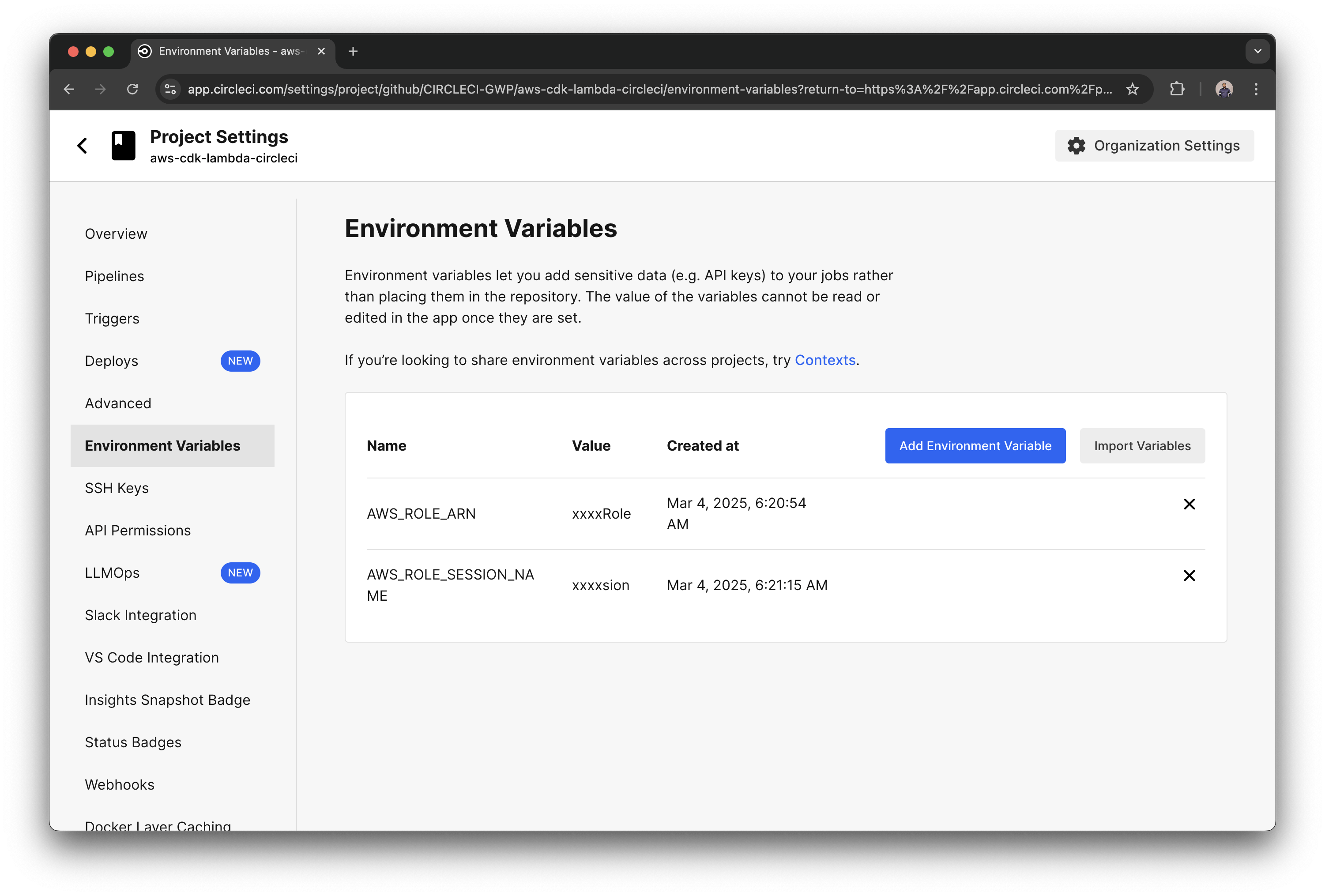This screenshot has width=1325, height=896.
Task: Open the Pipelines settings section
Action: pos(114,276)
